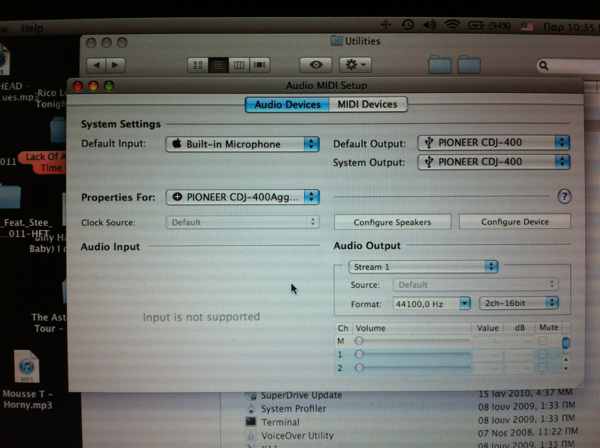
Task: Open the Default Output dropdown
Action: coord(493,143)
